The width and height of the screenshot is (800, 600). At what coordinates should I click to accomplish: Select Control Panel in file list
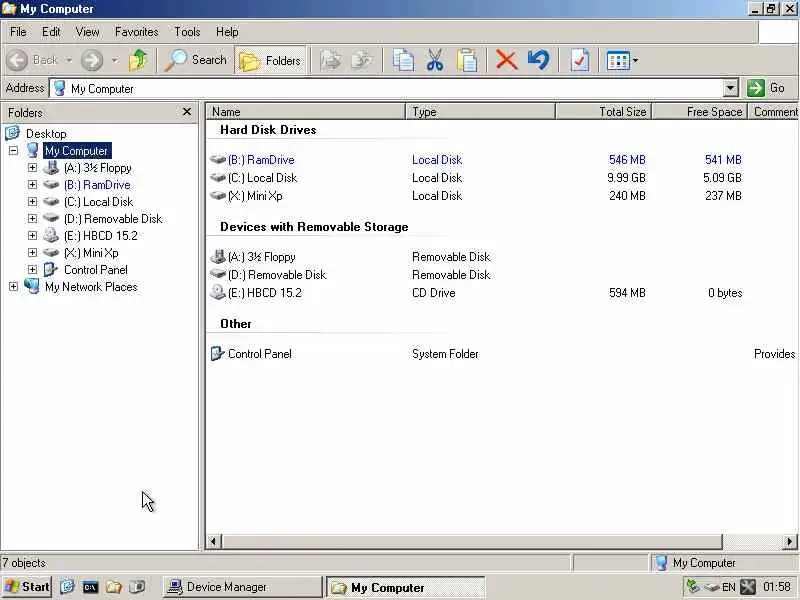[x=259, y=354]
